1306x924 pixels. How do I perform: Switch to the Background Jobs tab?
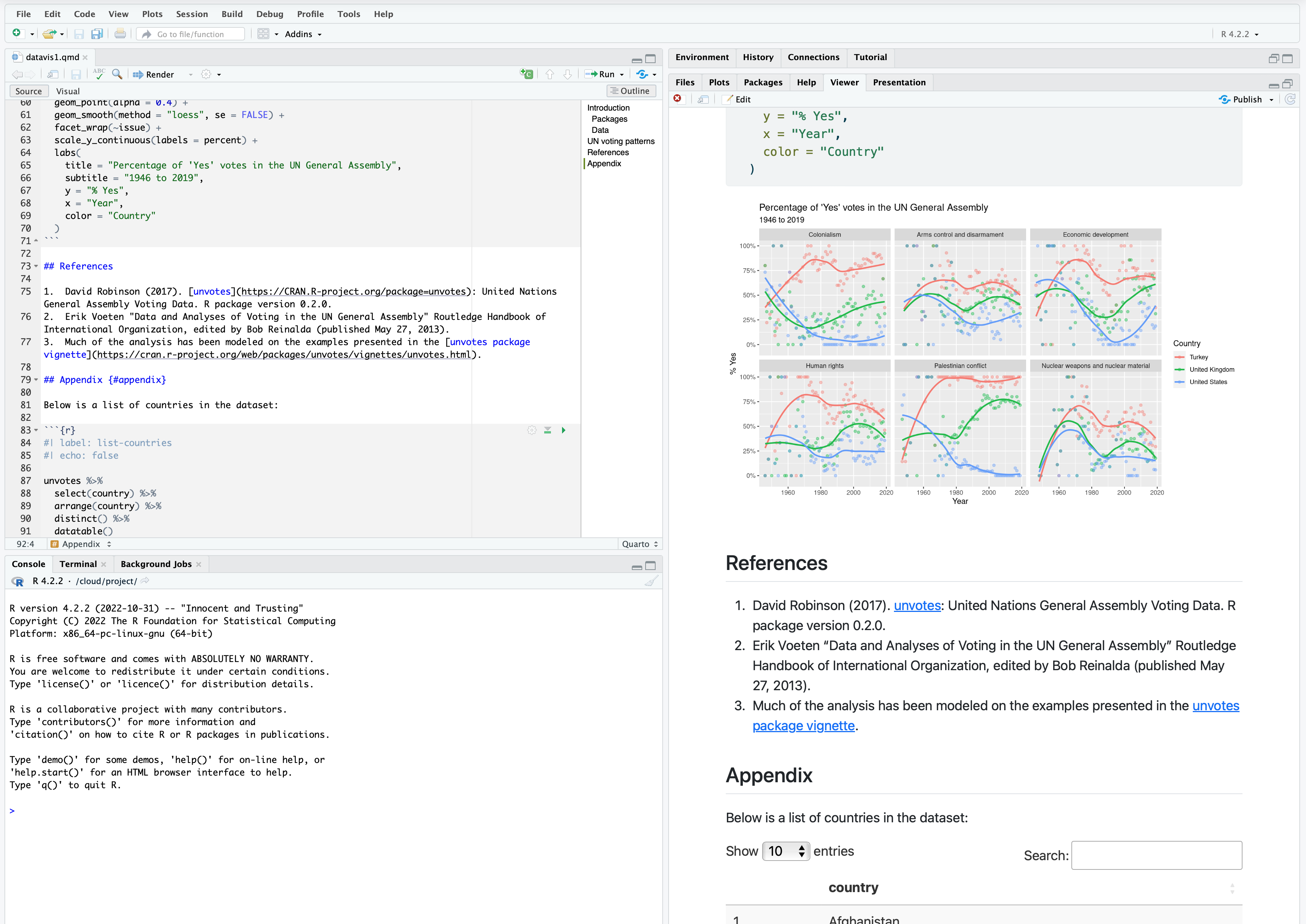click(156, 564)
